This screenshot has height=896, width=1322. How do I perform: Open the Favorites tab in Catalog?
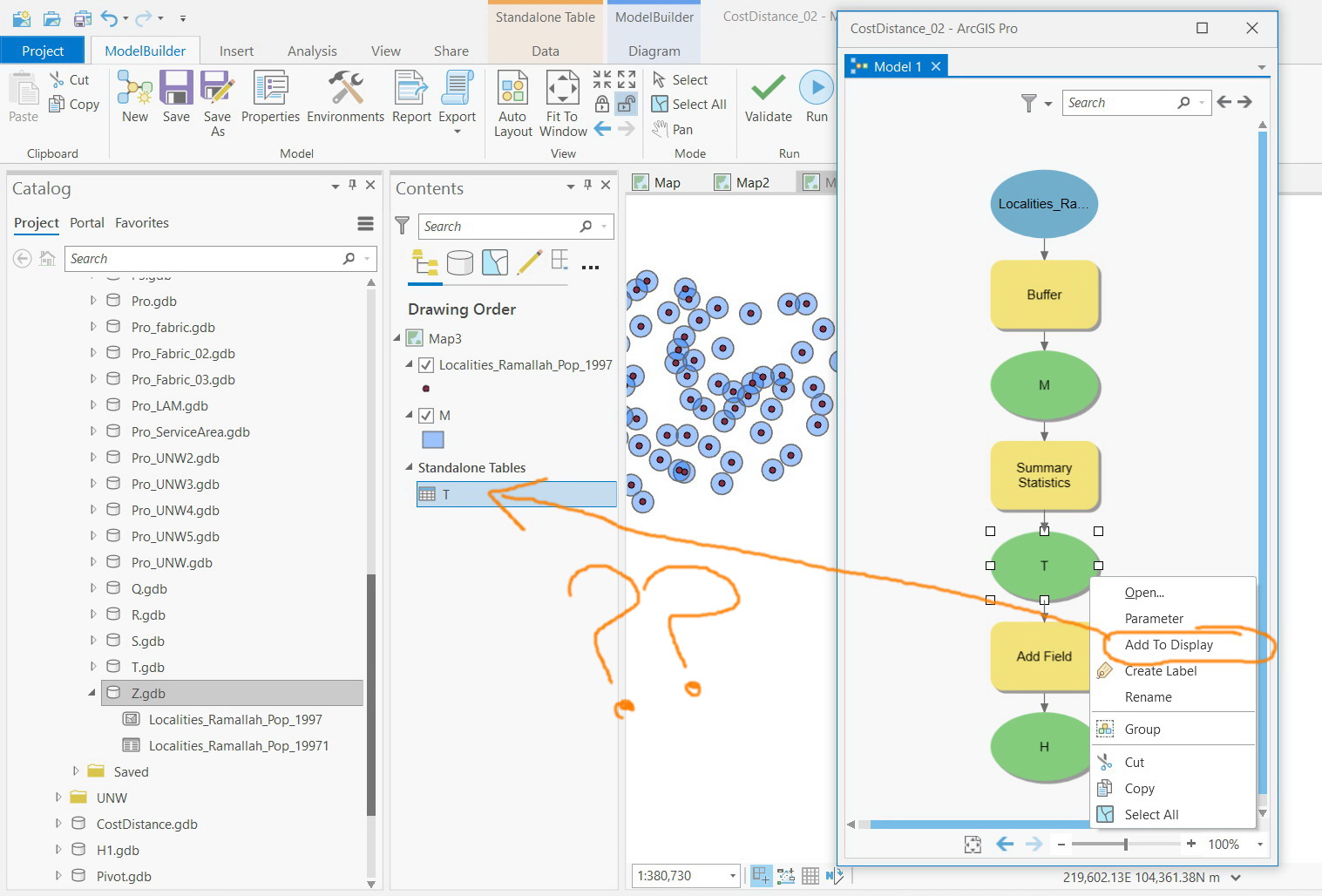tap(142, 223)
